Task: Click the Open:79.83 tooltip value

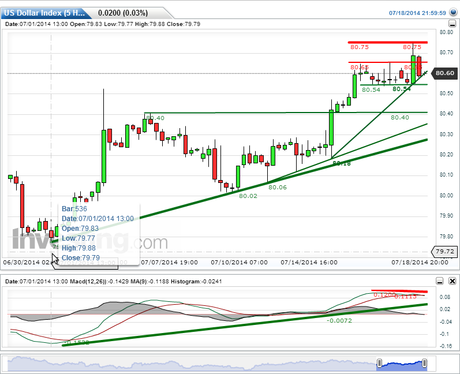Action: click(80, 228)
